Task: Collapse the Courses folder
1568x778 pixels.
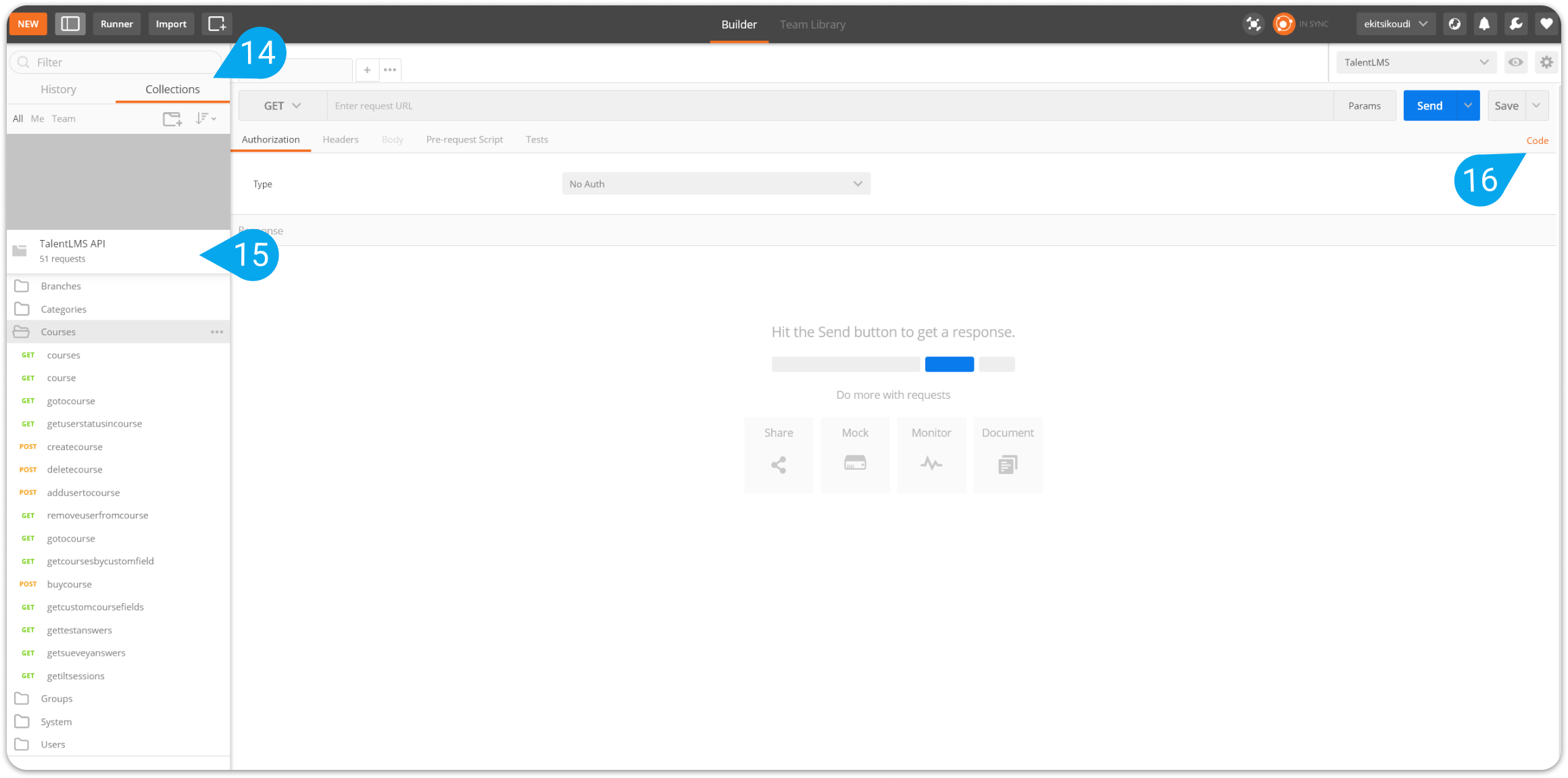Action: [x=58, y=332]
